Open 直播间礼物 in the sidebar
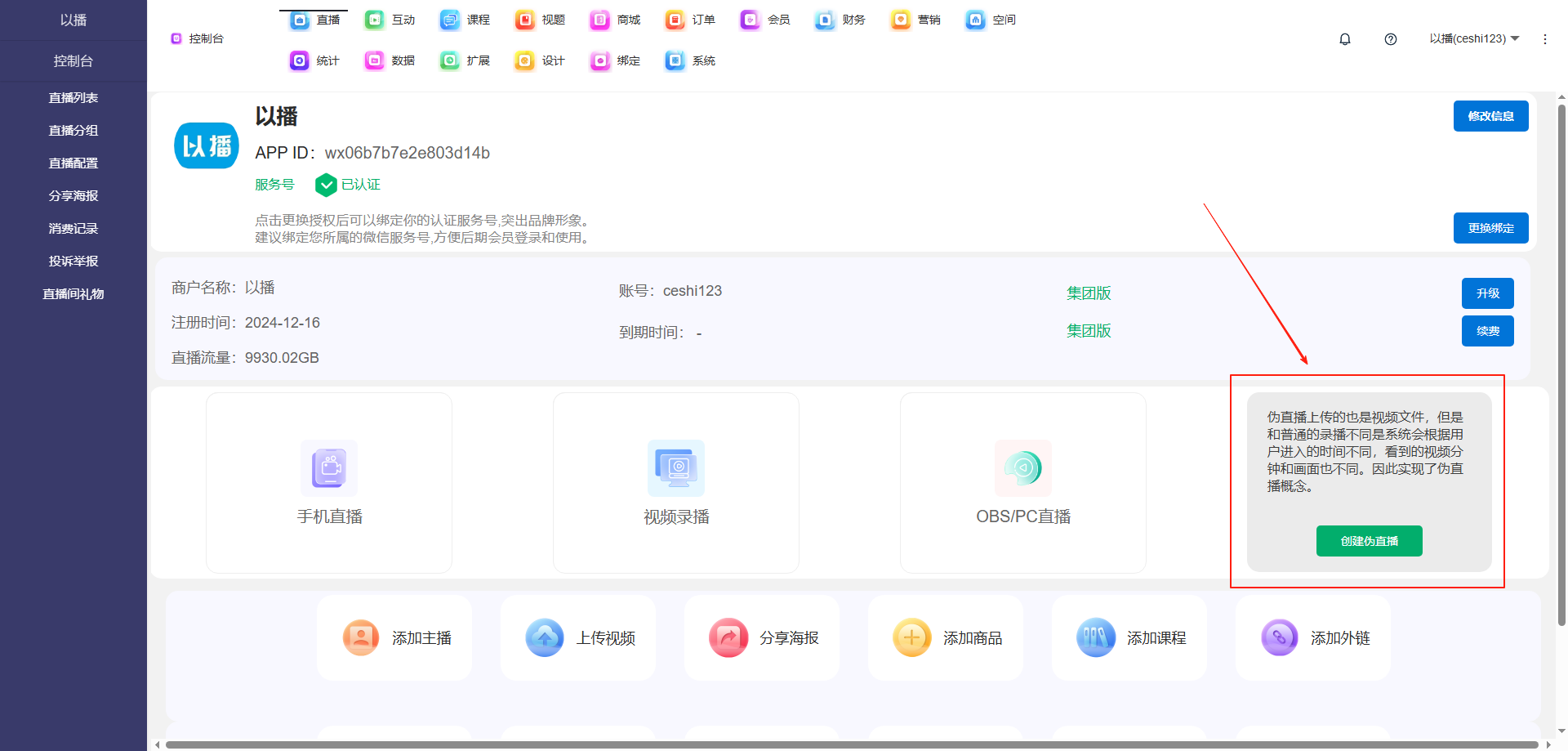 click(x=73, y=294)
